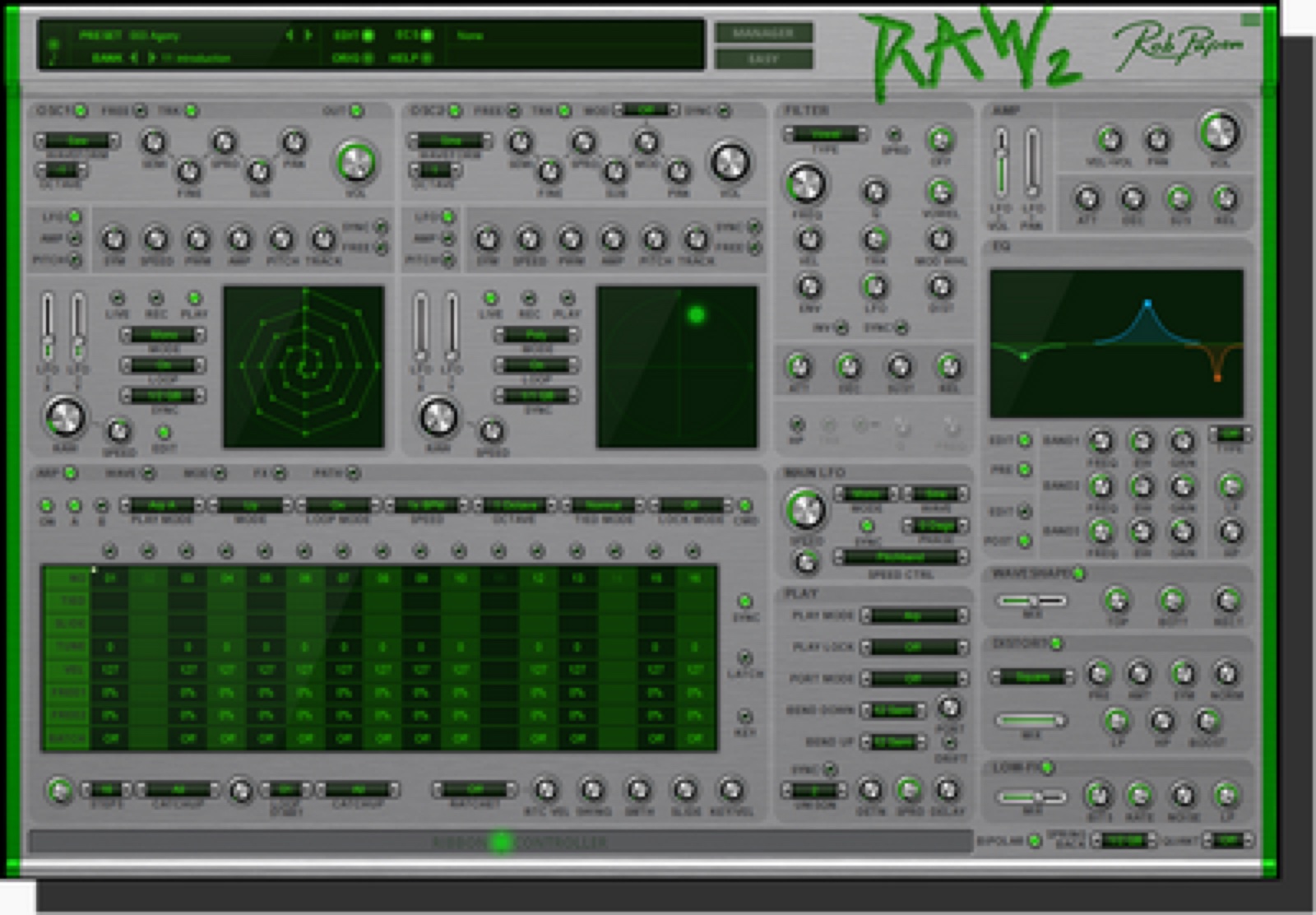The image size is (1316, 915).
Task: Go to the previous preset with the left arrow
Action: (290, 35)
